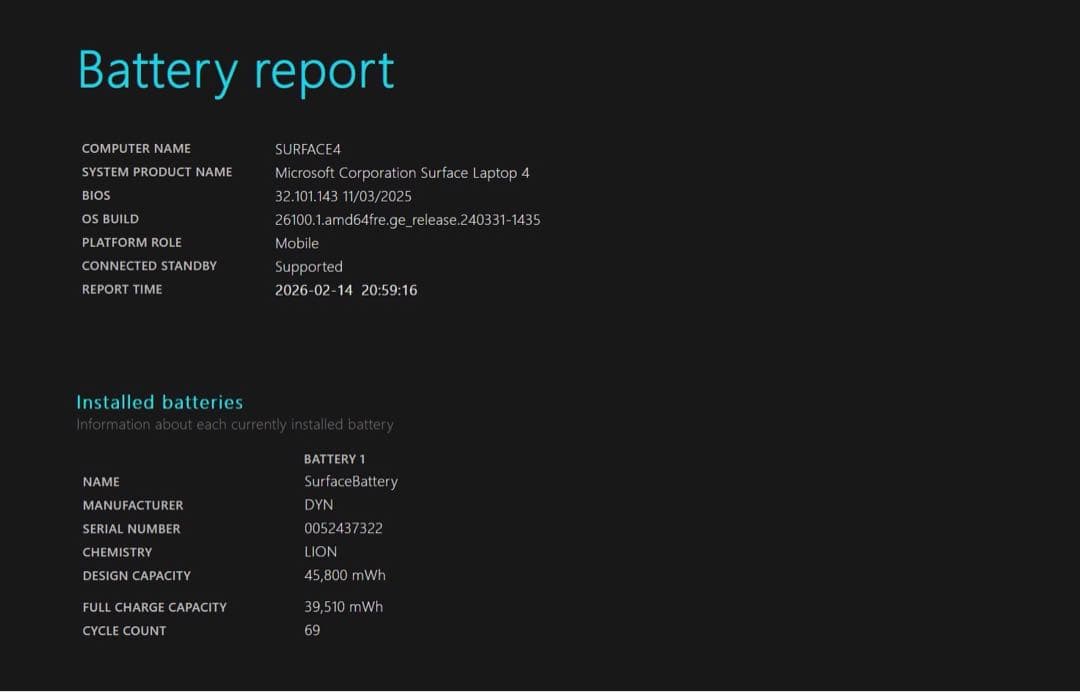Click the CHEMISTRY row label
Screen dimensions: 1080x692
tap(117, 552)
